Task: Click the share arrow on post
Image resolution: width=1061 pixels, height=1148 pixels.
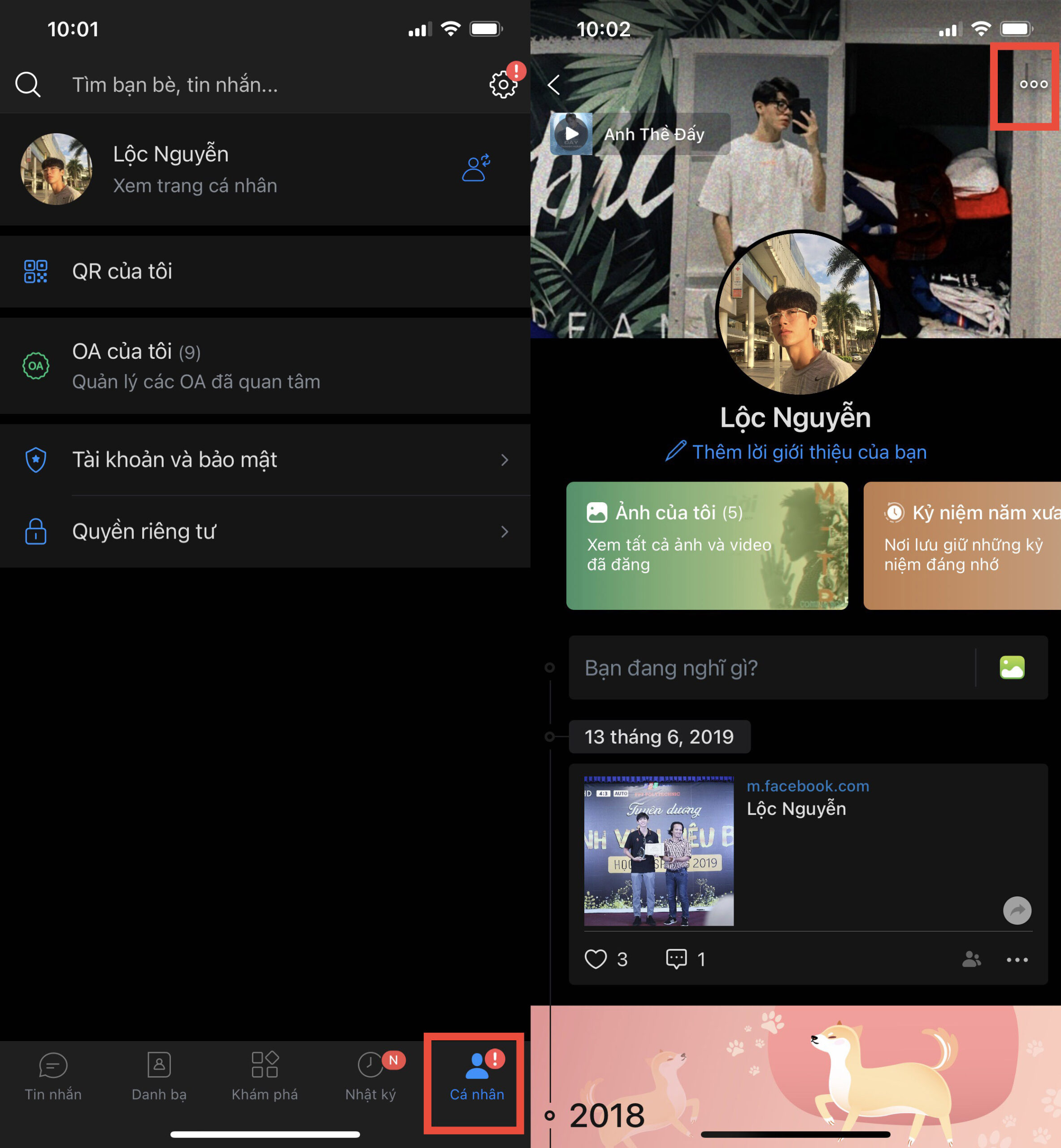Action: 1017,910
